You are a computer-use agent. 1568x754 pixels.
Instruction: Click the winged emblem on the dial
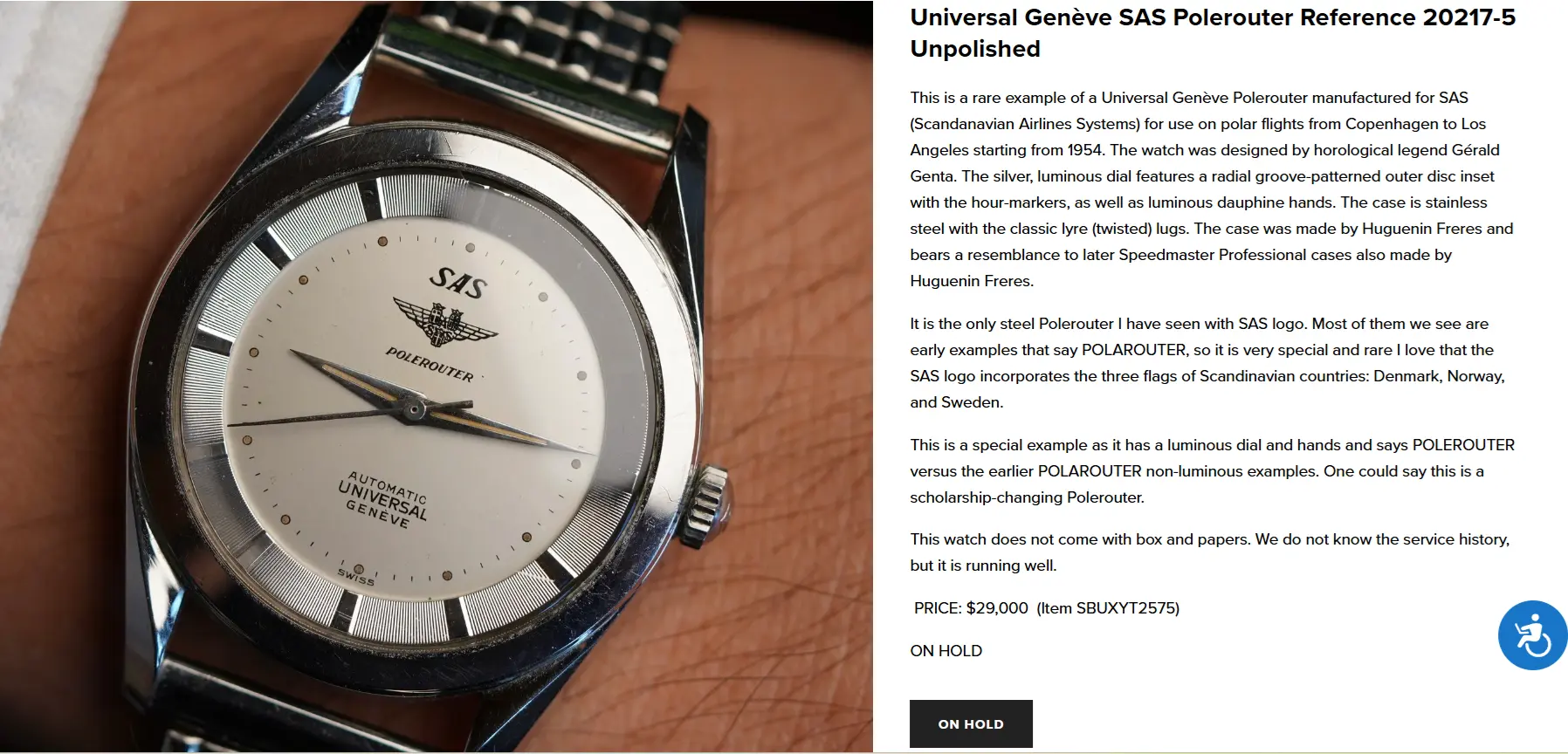444,321
